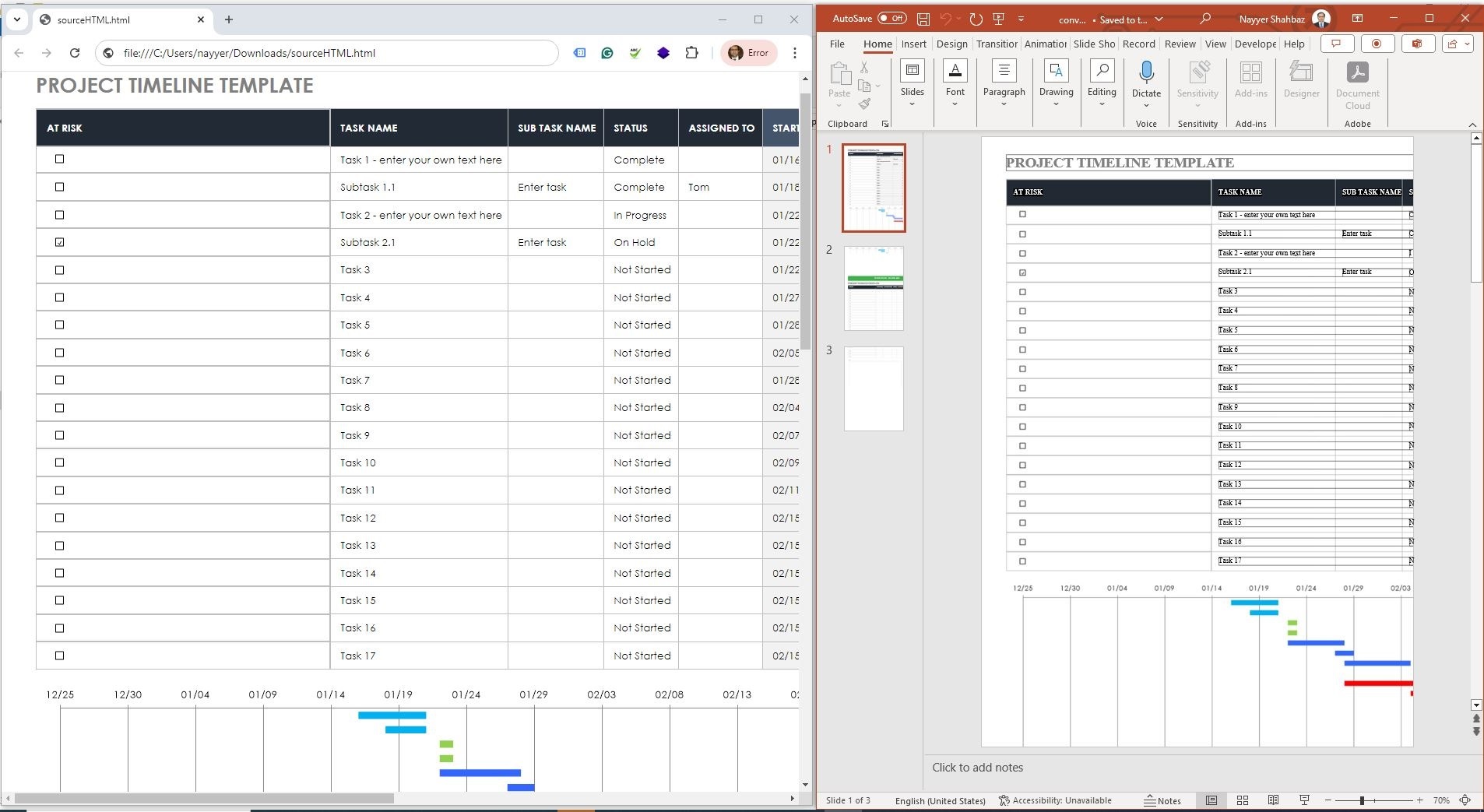
Task: Uncheck the At Risk box for Subtask 2.1
Action: click(x=60, y=242)
